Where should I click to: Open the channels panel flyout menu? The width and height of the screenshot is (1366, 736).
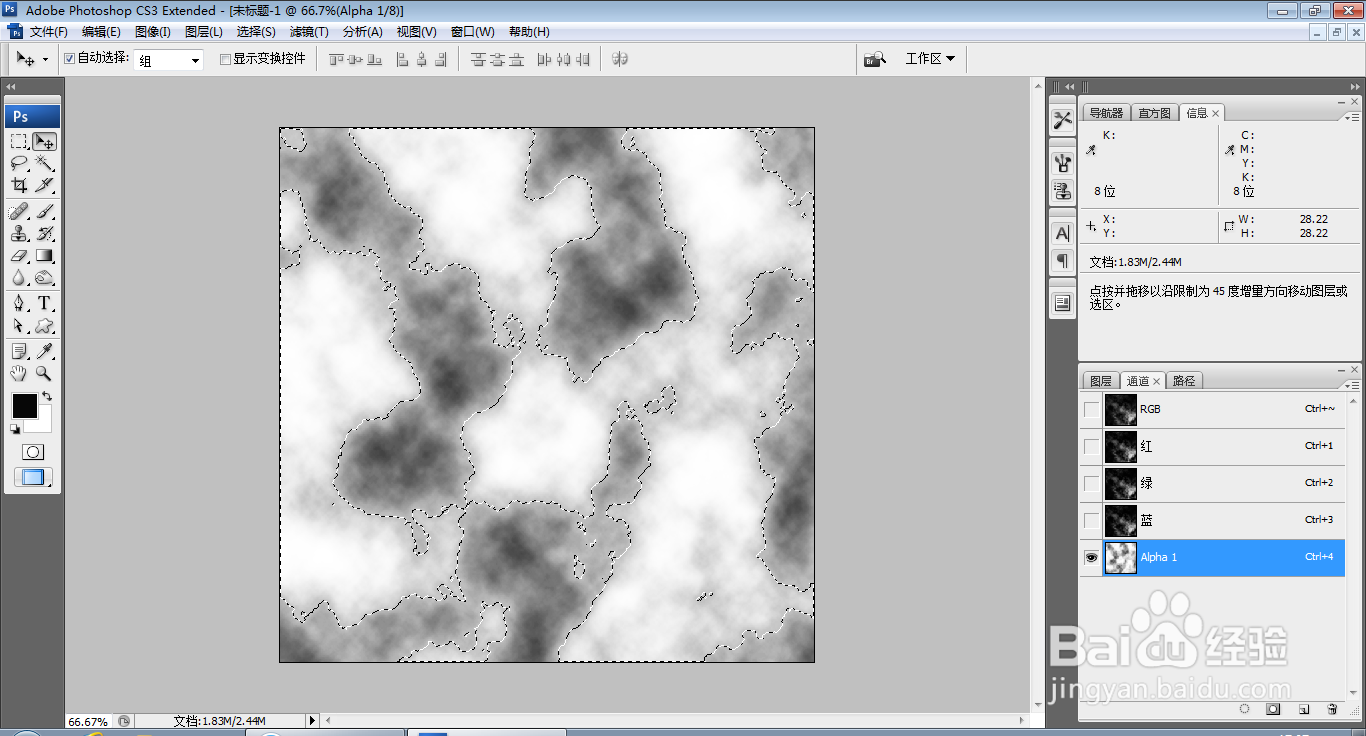(x=1352, y=384)
